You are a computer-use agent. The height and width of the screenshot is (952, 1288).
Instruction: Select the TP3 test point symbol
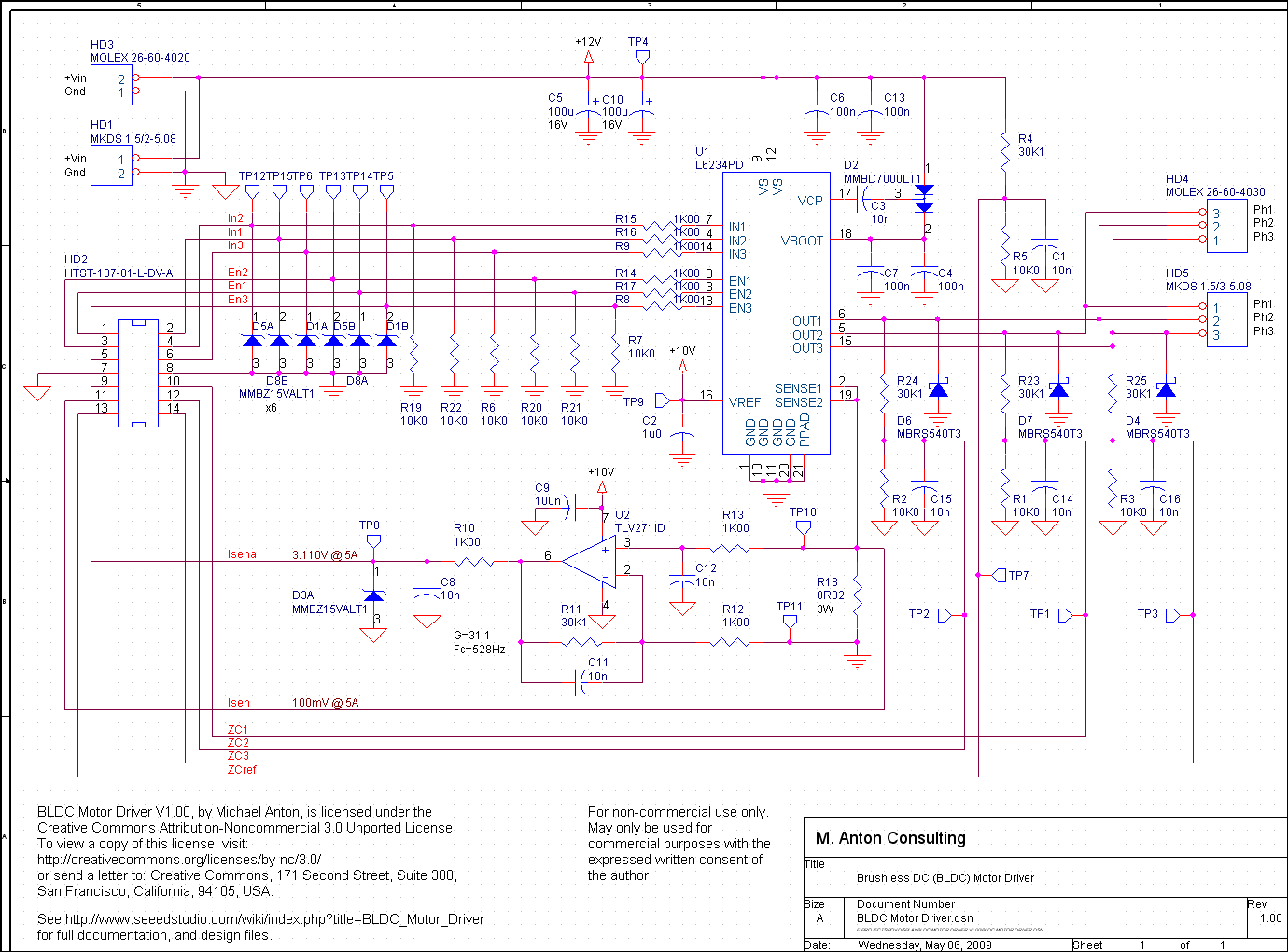[x=1173, y=615]
